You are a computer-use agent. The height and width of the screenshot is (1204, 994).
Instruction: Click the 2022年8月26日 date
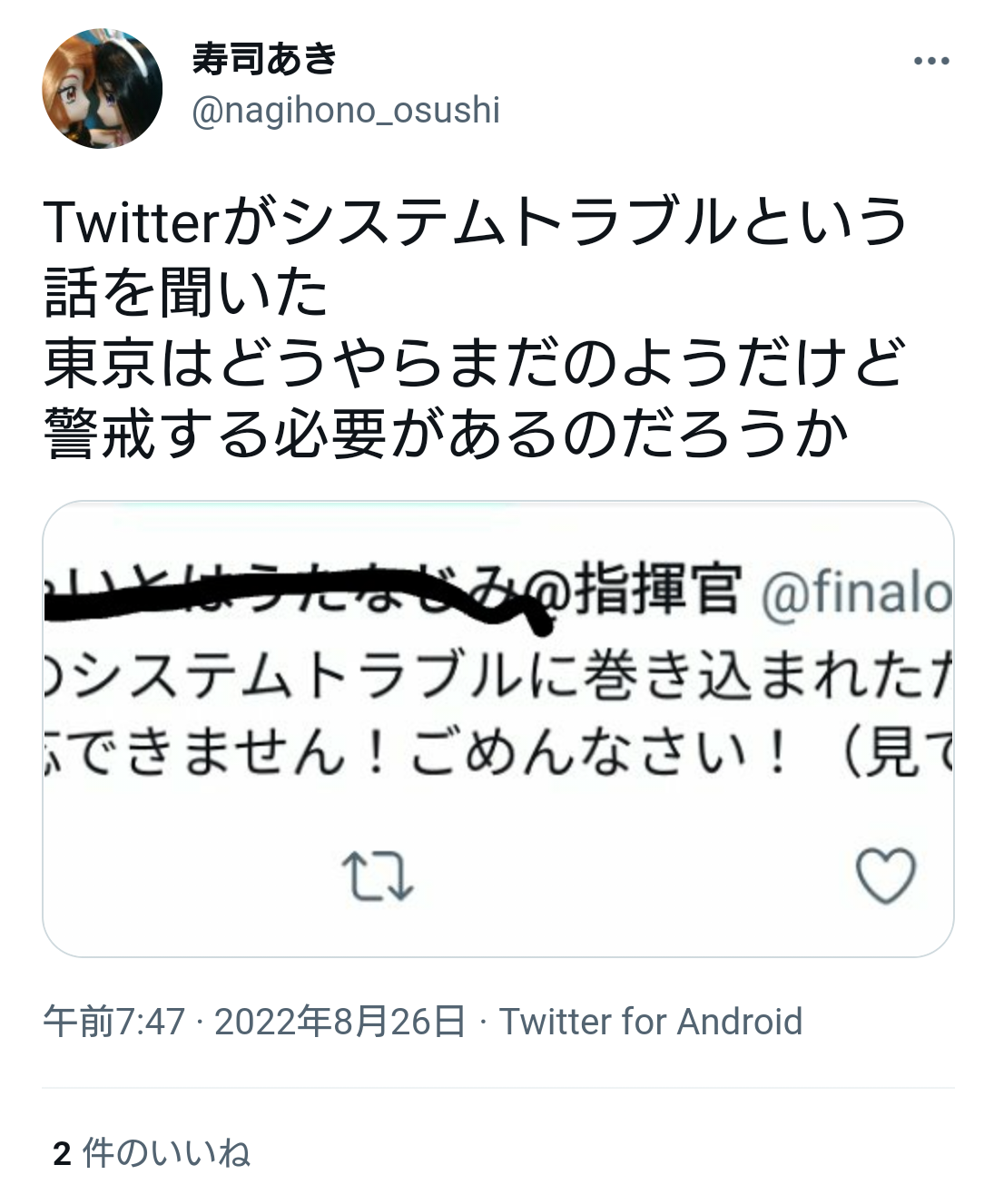340,1022
